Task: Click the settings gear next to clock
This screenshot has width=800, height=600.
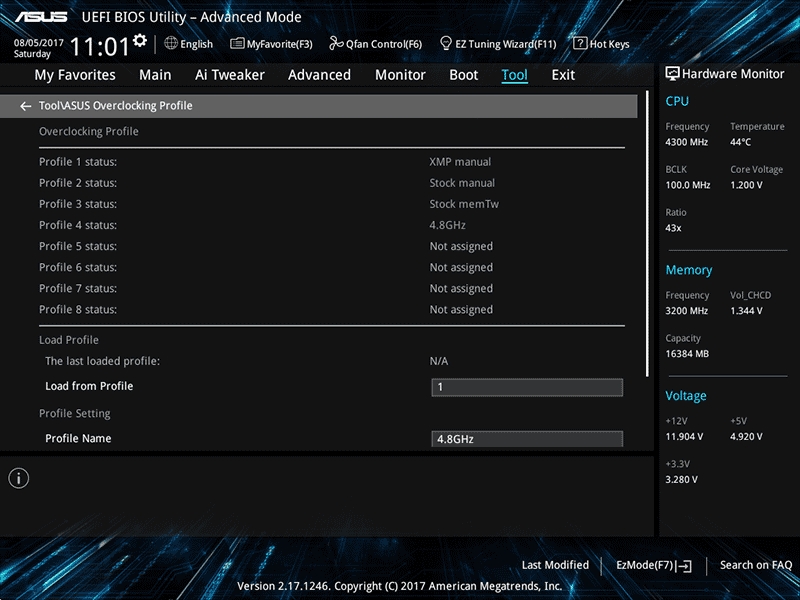Action: click(139, 40)
